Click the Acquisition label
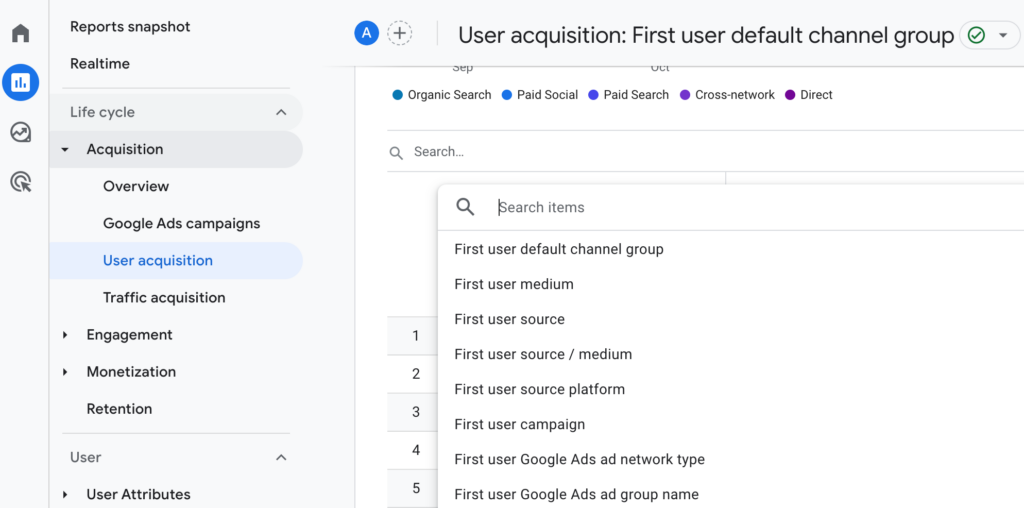This screenshot has width=1024, height=508. tap(125, 150)
